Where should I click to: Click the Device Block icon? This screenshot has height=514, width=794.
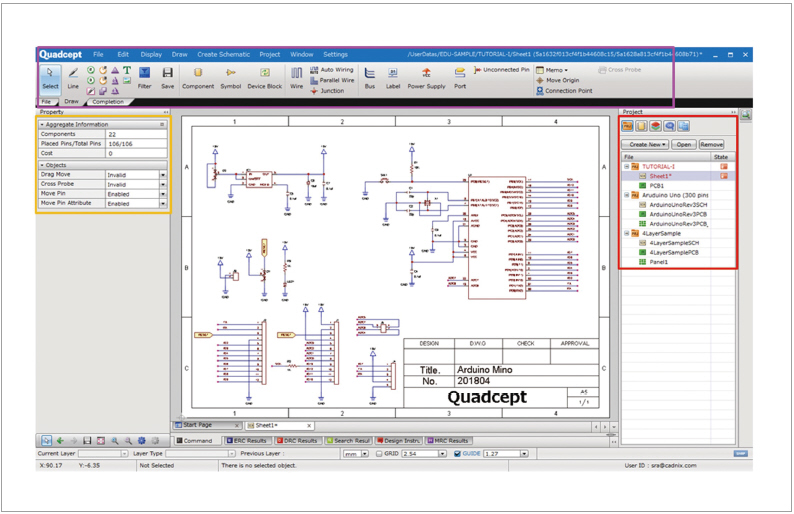coord(264,77)
